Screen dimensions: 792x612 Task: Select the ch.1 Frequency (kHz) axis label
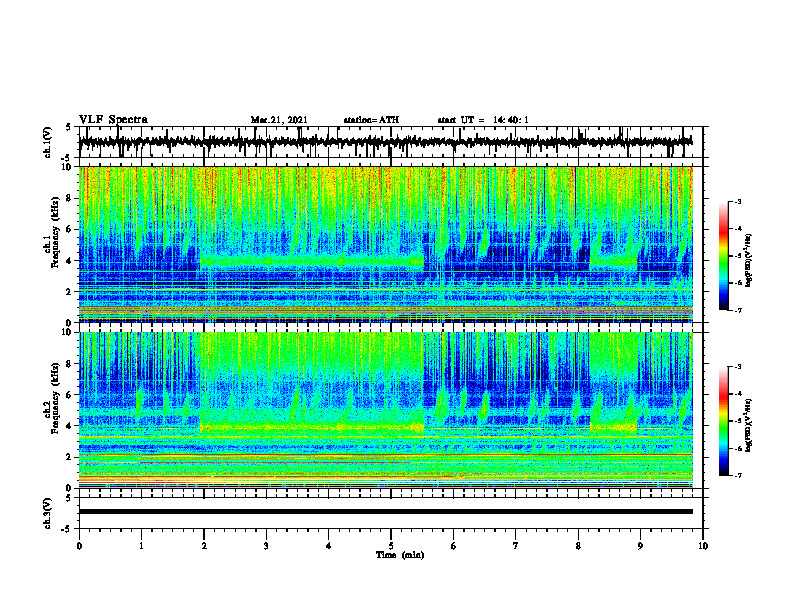53,232
